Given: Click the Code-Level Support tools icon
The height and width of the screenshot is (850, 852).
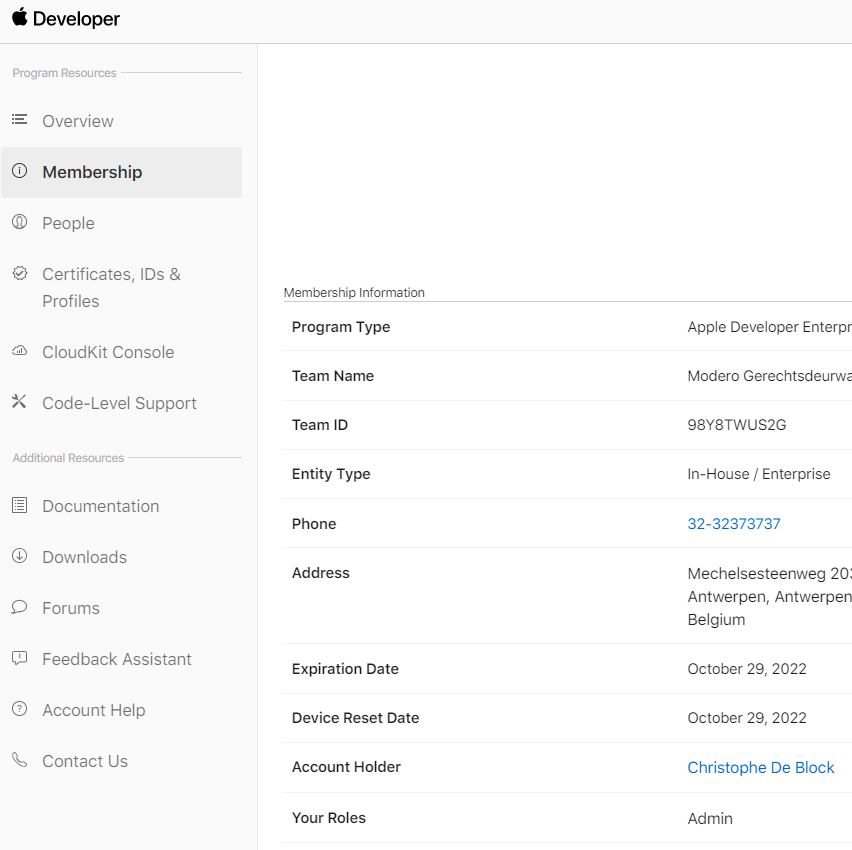Looking at the screenshot, I should (20, 402).
